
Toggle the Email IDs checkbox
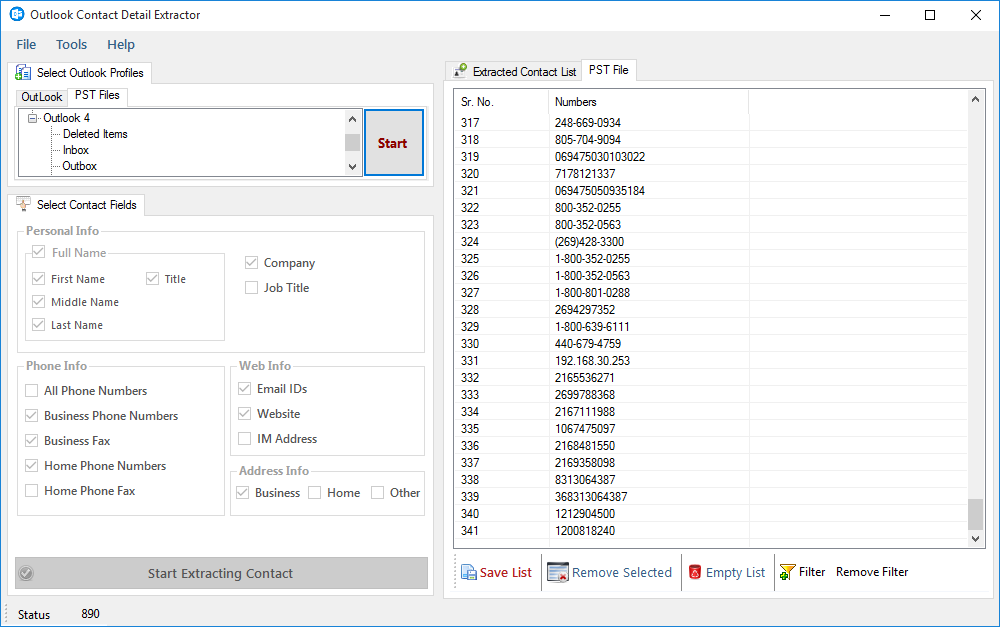tap(244, 388)
